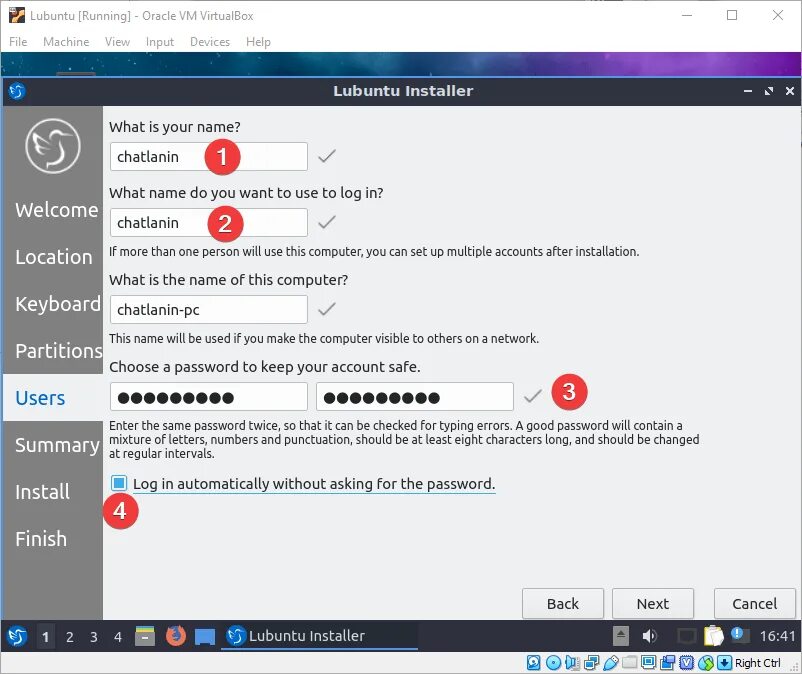Click the 'Right Ctrl' host key label
This screenshot has height=674, width=802.
point(758,663)
